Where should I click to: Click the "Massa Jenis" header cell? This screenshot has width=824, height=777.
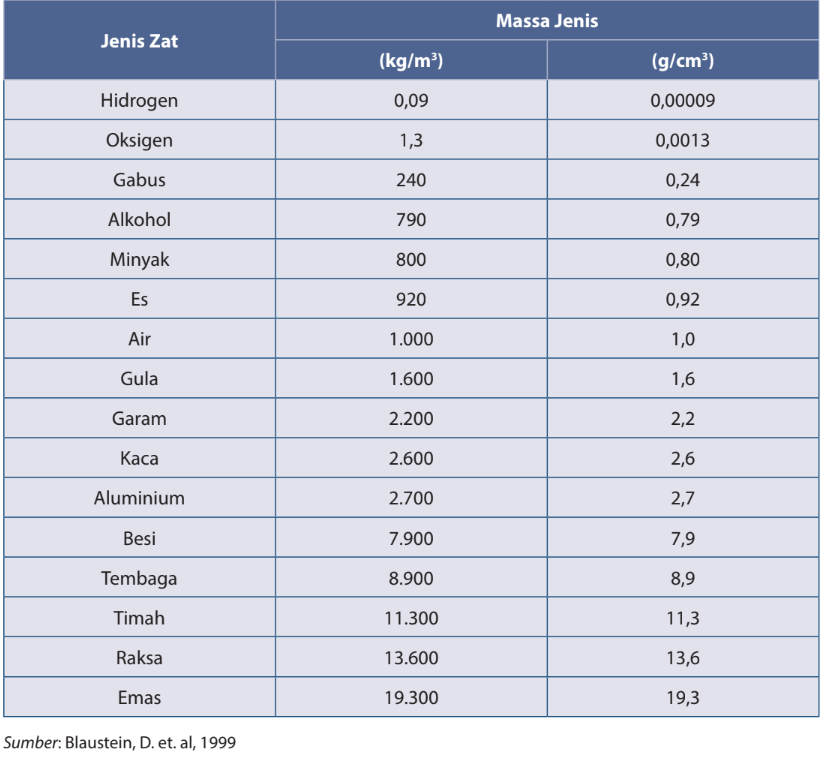point(546,21)
